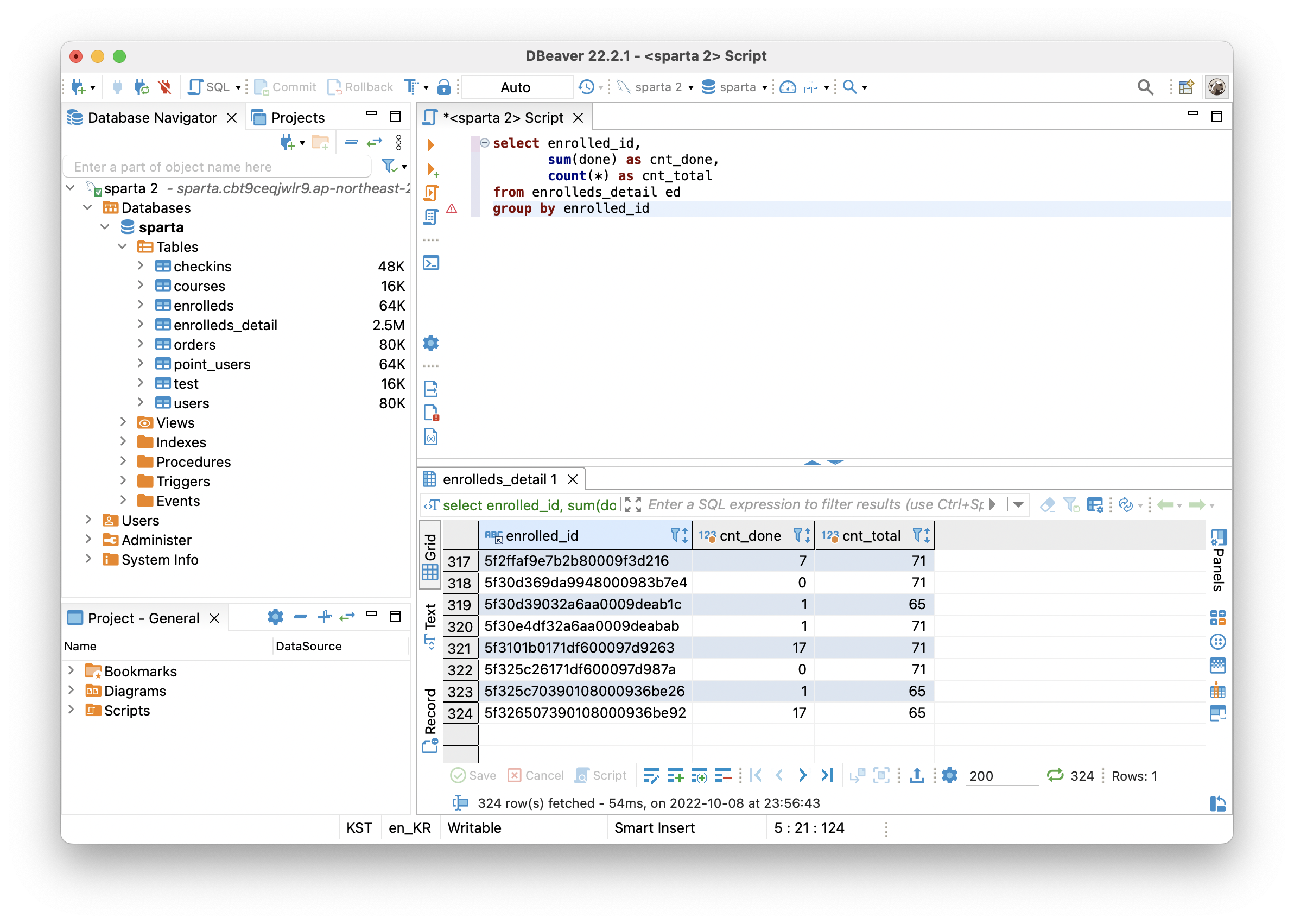Screen dimensions: 1294x924
Task: Open Project General settings gear
Action: [x=275, y=617]
